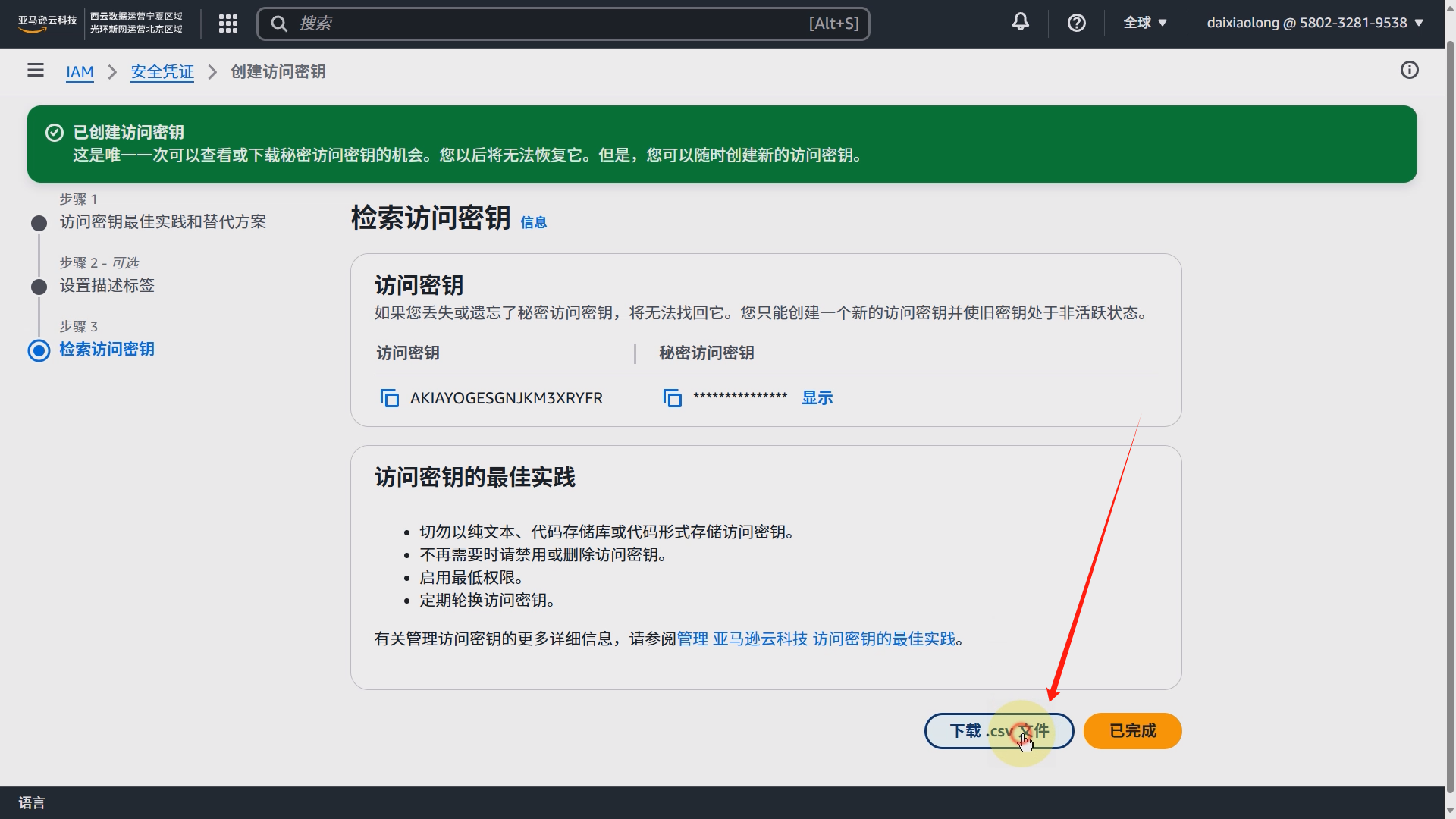Open the services grid menu icon

click(x=228, y=24)
